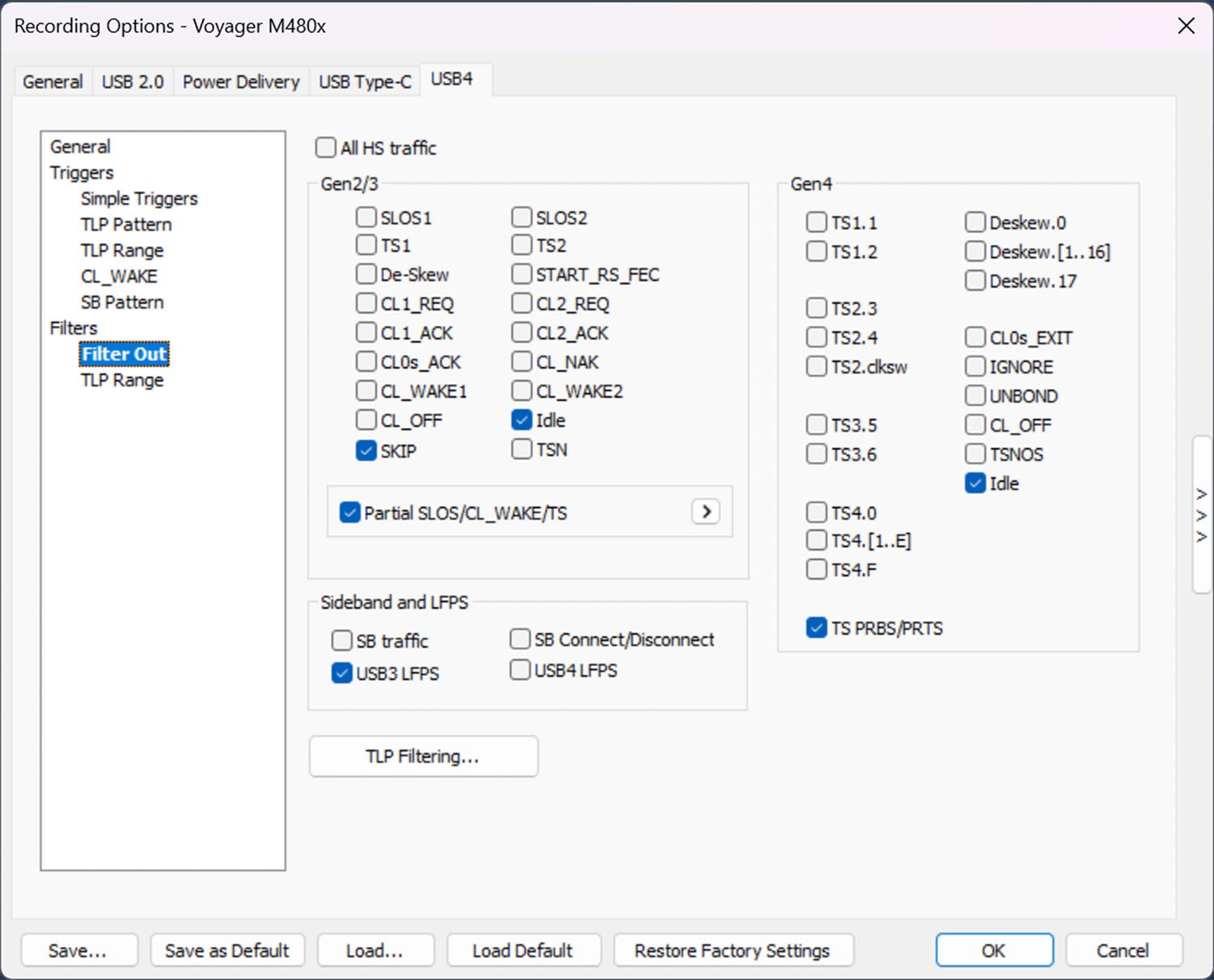Click Save as Default
The image size is (1214, 980).
tap(227, 950)
